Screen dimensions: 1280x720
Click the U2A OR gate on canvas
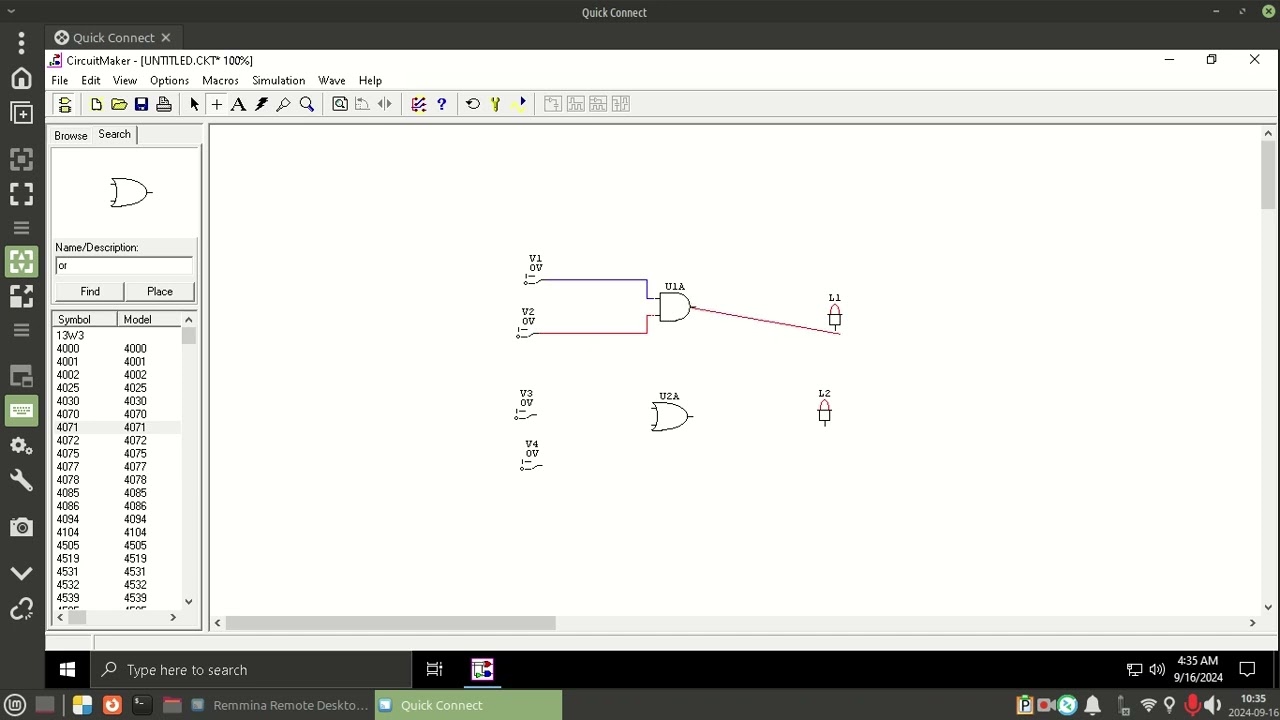point(670,417)
